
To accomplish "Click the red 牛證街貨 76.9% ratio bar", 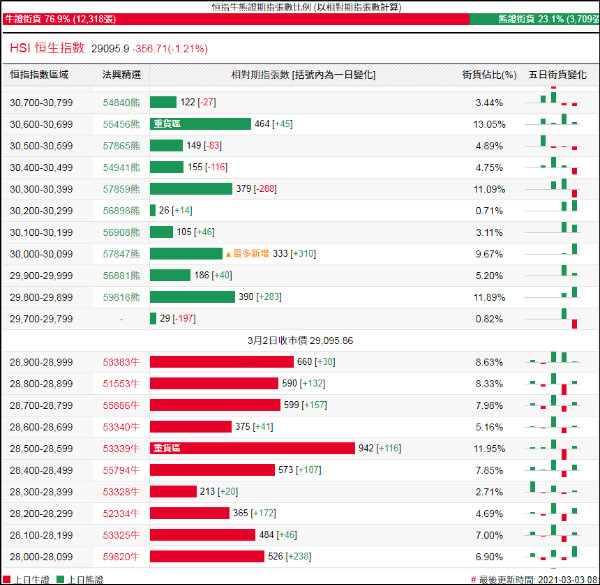I will click(x=236, y=19).
